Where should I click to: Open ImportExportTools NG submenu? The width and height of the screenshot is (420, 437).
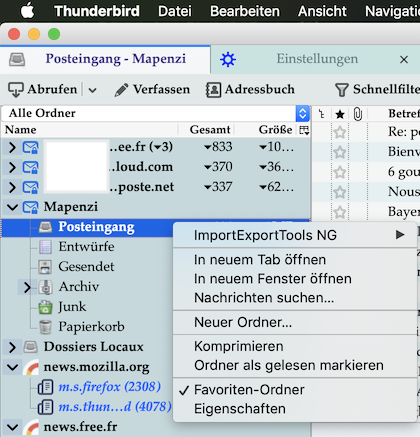point(295,235)
